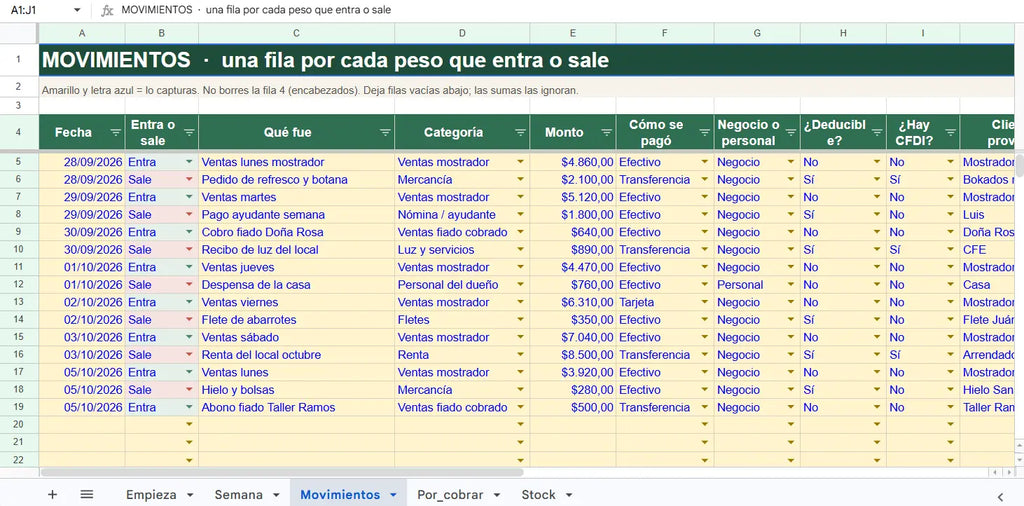Open the Stock tab menu arrow
The width and height of the screenshot is (1024, 506).
click(569, 495)
